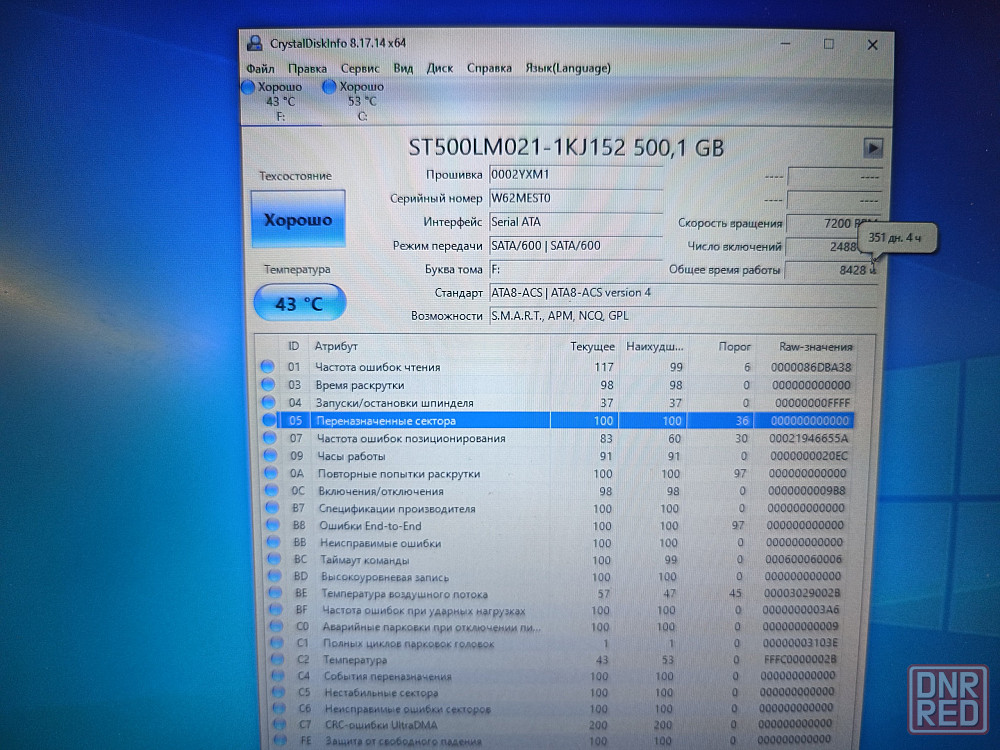This screenshot has height=750, width=1000.
Task: Open the Диск menu
Action: [439, 68]
